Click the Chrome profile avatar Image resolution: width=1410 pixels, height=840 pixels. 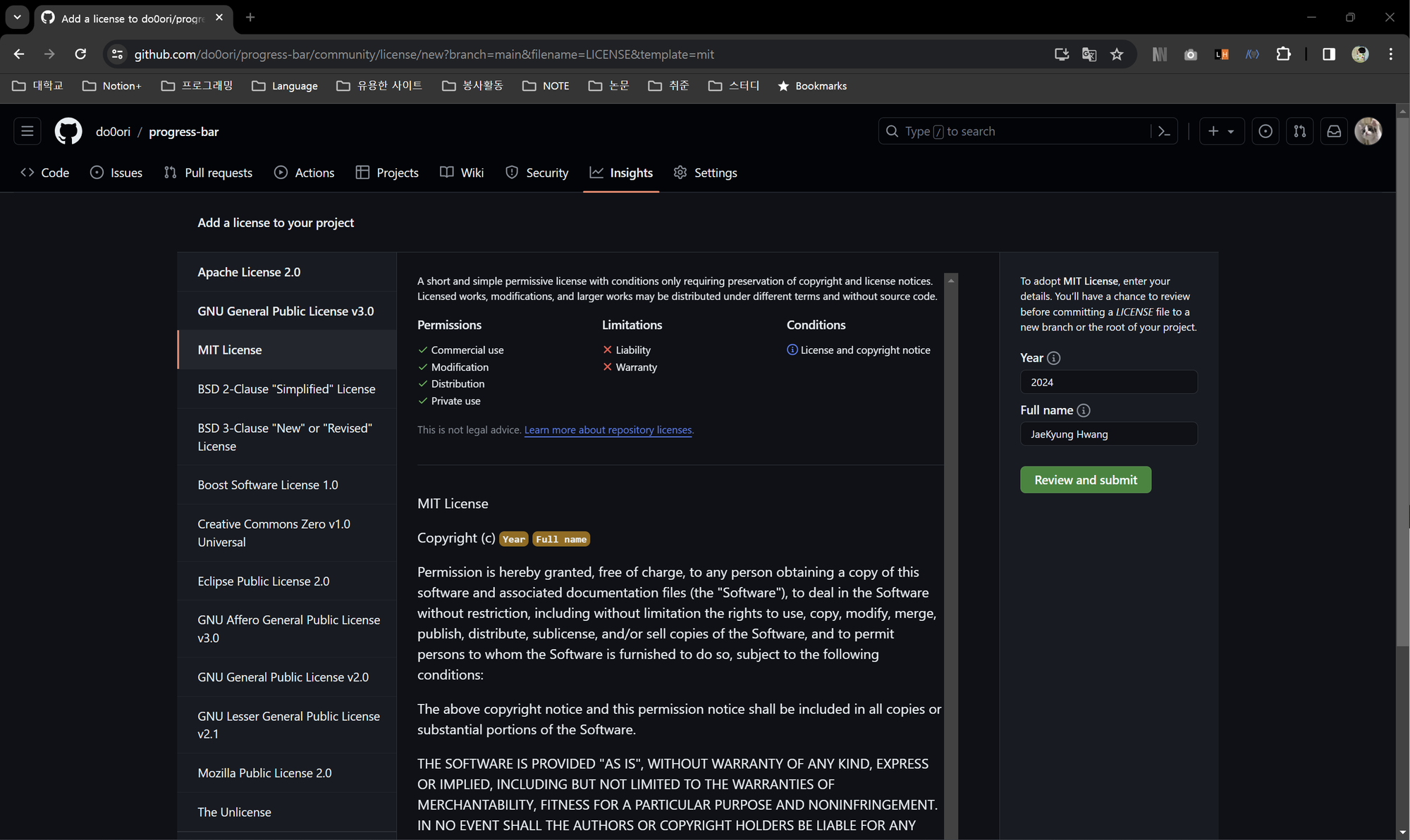[x=1360, y=54]
